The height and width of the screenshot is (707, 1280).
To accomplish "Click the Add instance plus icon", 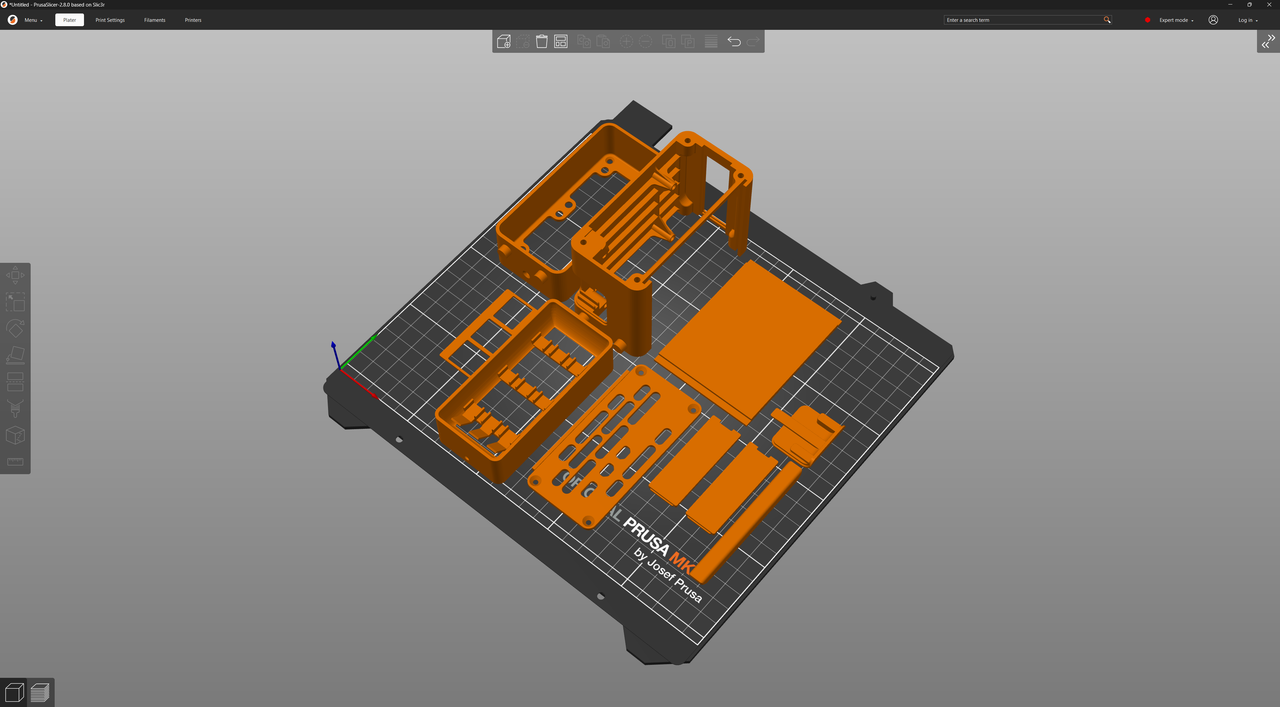I will click(626, 42).
